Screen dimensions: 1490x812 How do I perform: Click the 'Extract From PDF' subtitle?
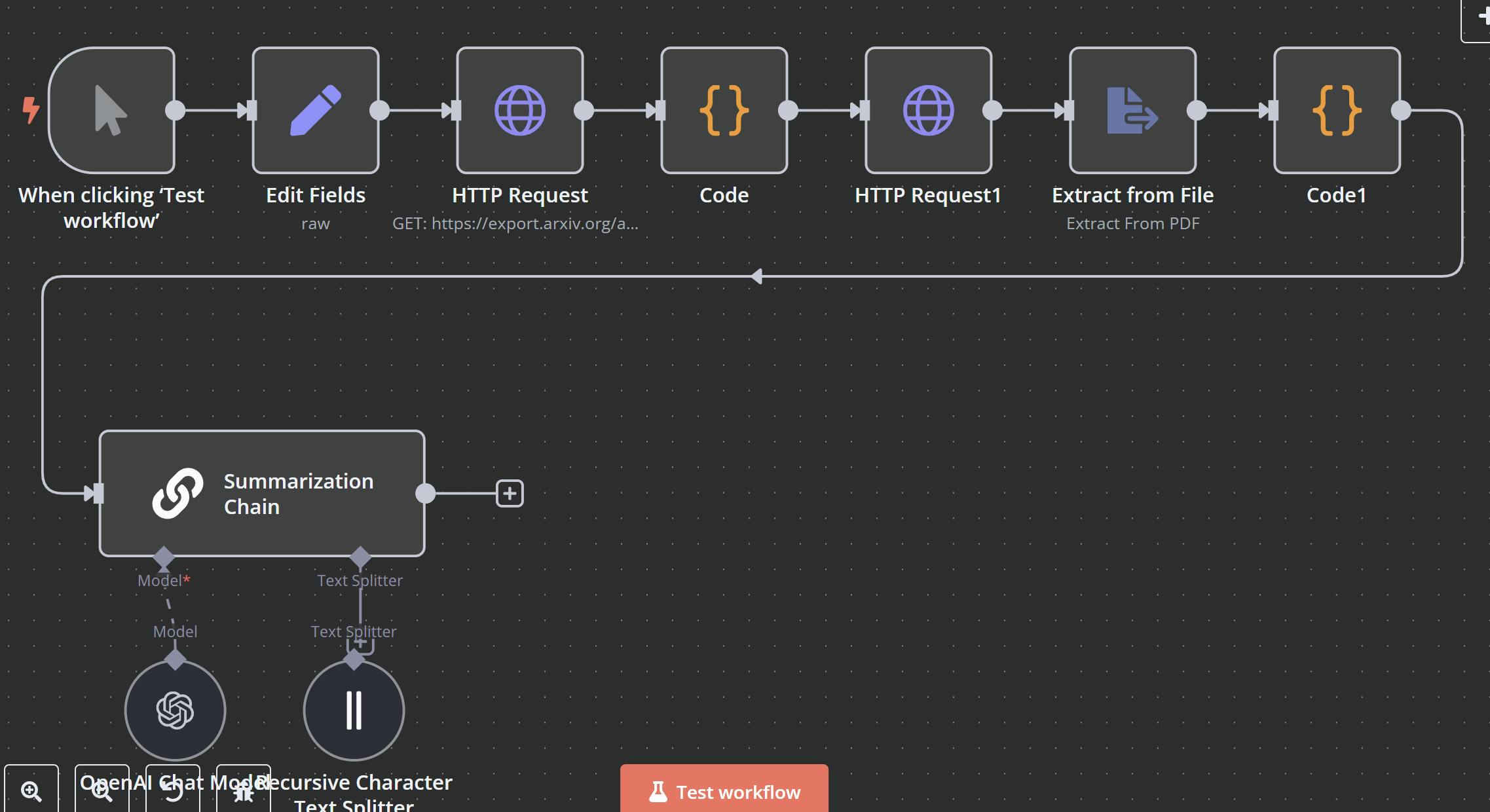(x=1133, y=224)
